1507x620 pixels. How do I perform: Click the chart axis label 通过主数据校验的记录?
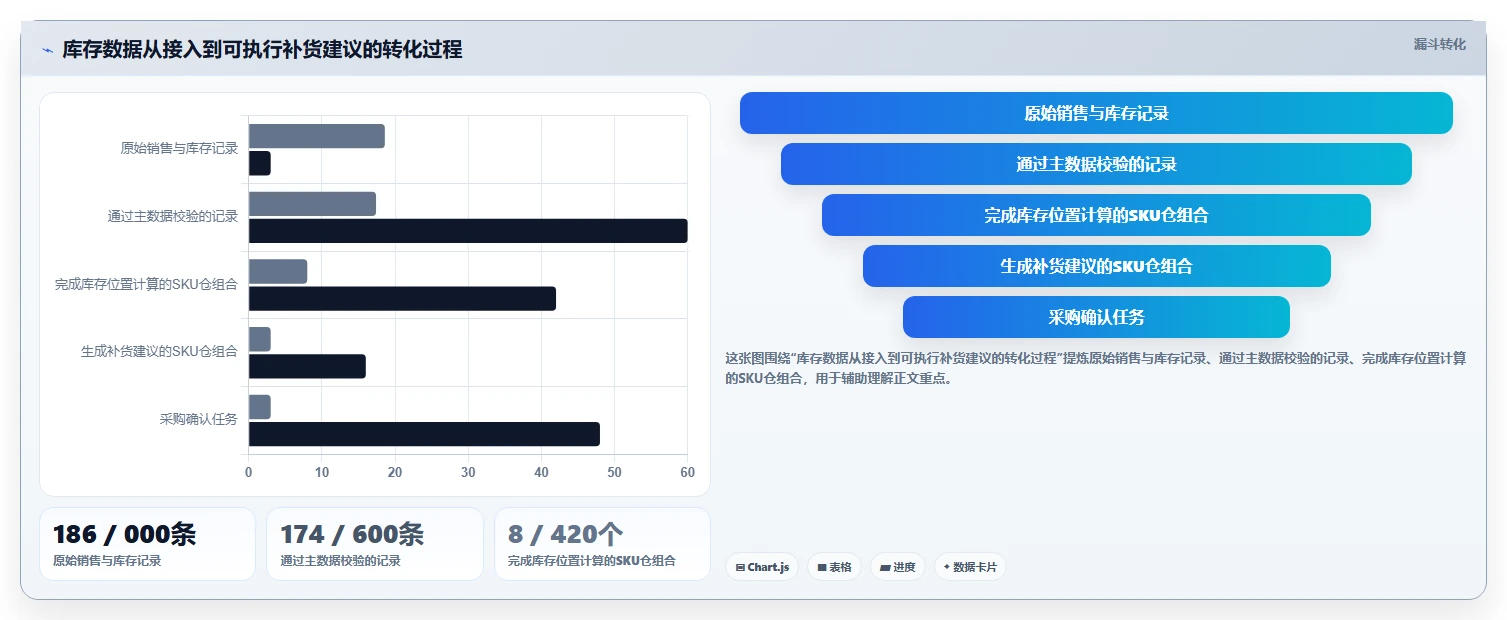pyautogui.click(x=173, y=216)
